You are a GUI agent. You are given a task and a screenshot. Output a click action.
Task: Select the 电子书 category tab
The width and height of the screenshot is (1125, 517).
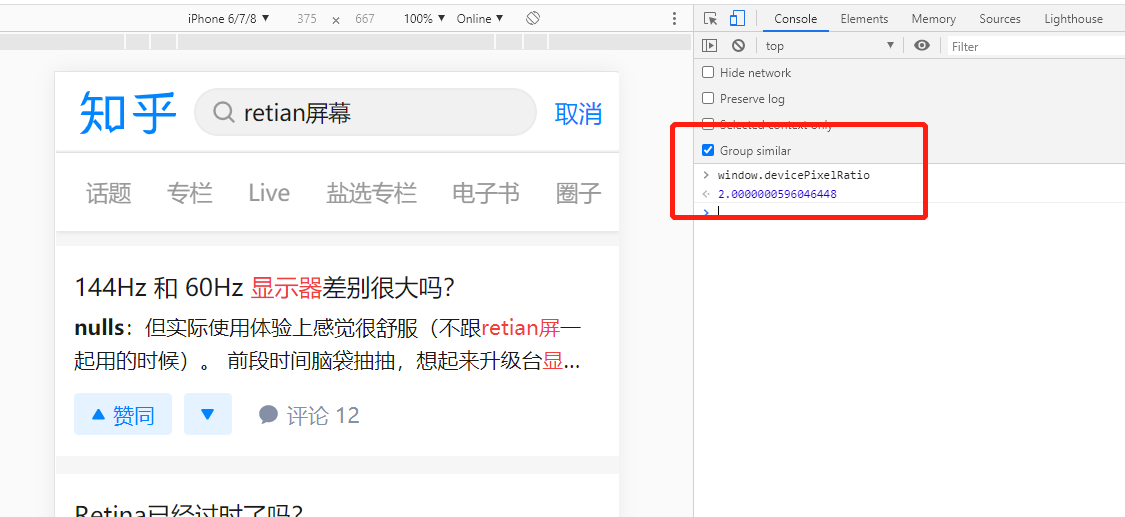point(486,193)
